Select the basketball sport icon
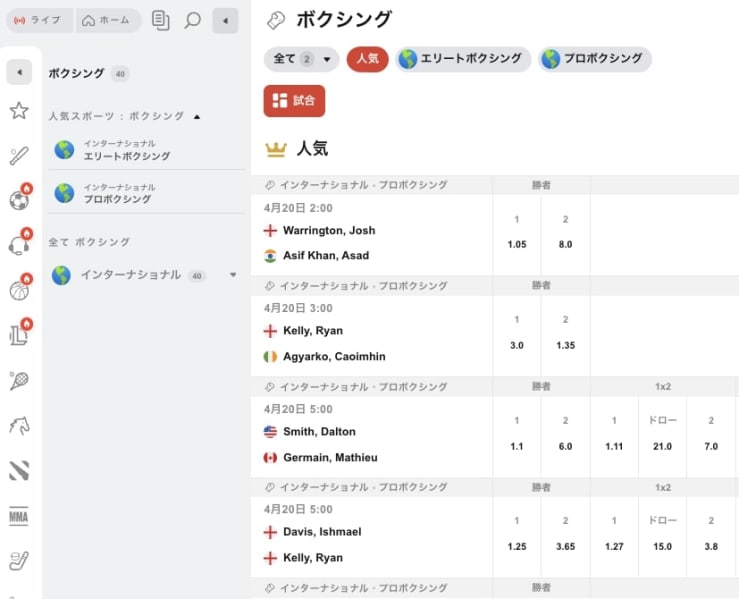Image resolution: width=739 pixels, height=599 pixels. click(20, 288)
